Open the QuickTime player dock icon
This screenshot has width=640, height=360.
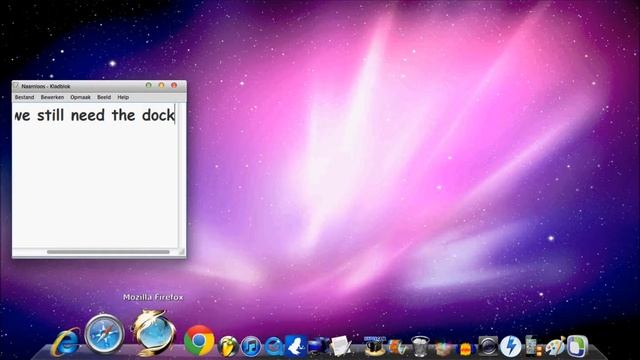tap(274, 347)
